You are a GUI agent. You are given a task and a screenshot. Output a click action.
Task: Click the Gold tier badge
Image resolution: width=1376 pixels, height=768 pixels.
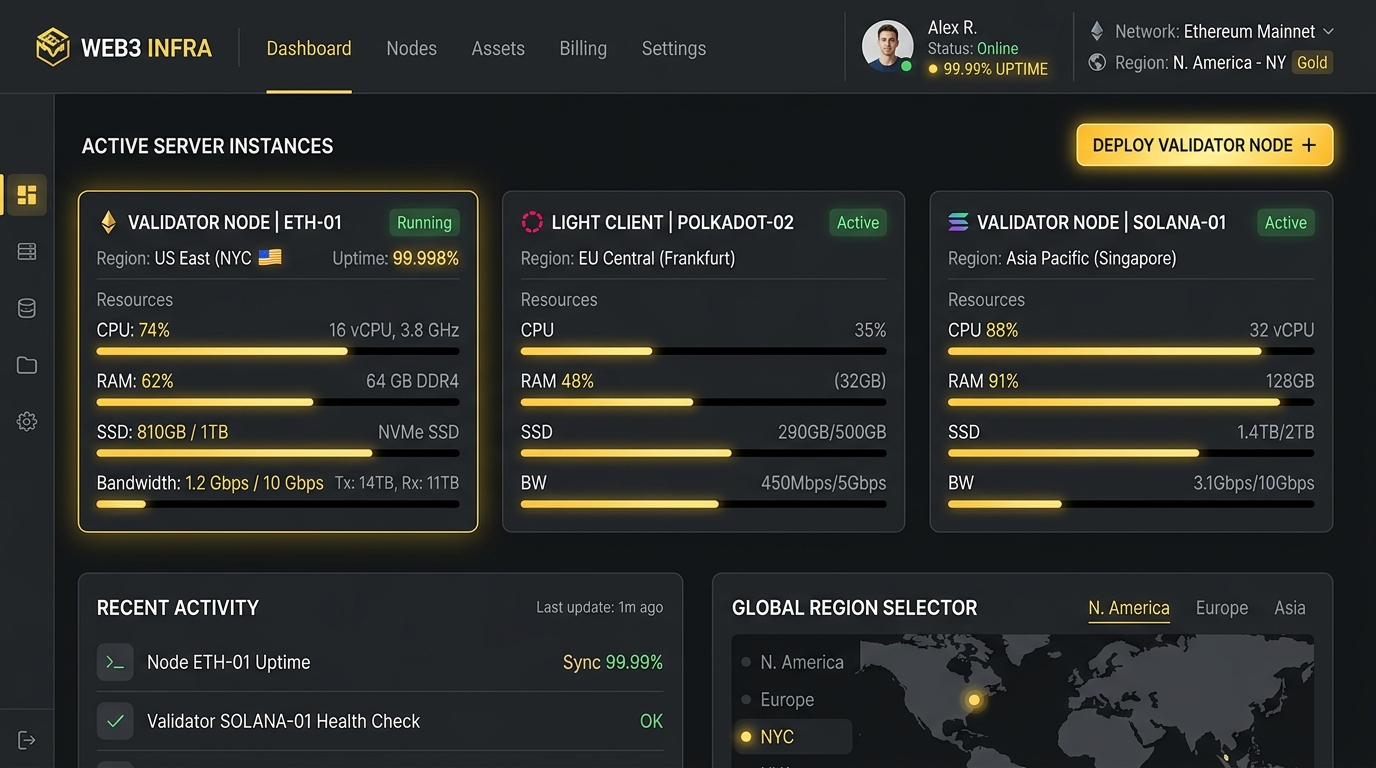tap(1312, 62)
